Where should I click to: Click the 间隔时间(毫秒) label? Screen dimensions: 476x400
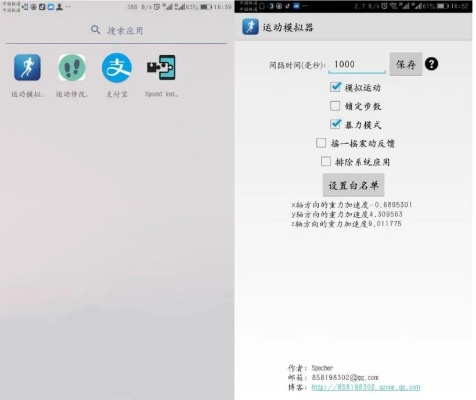297,65
